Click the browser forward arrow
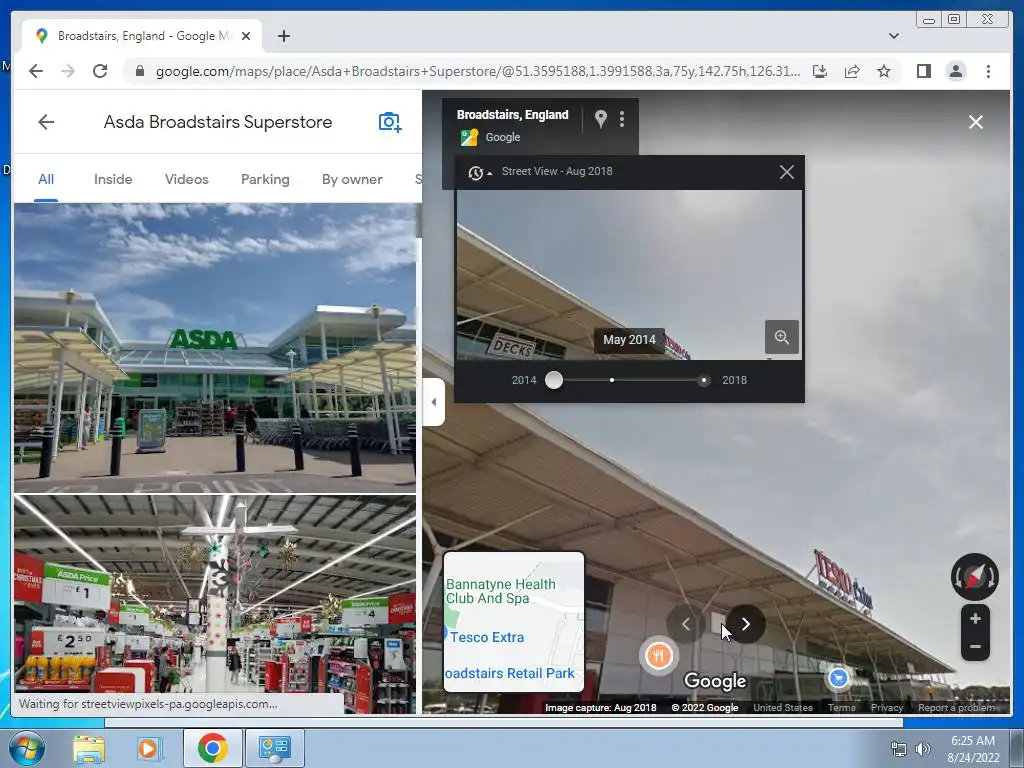Image resolution: width=1024 pixels, height=768 pixels. click(x=68, y=71)
